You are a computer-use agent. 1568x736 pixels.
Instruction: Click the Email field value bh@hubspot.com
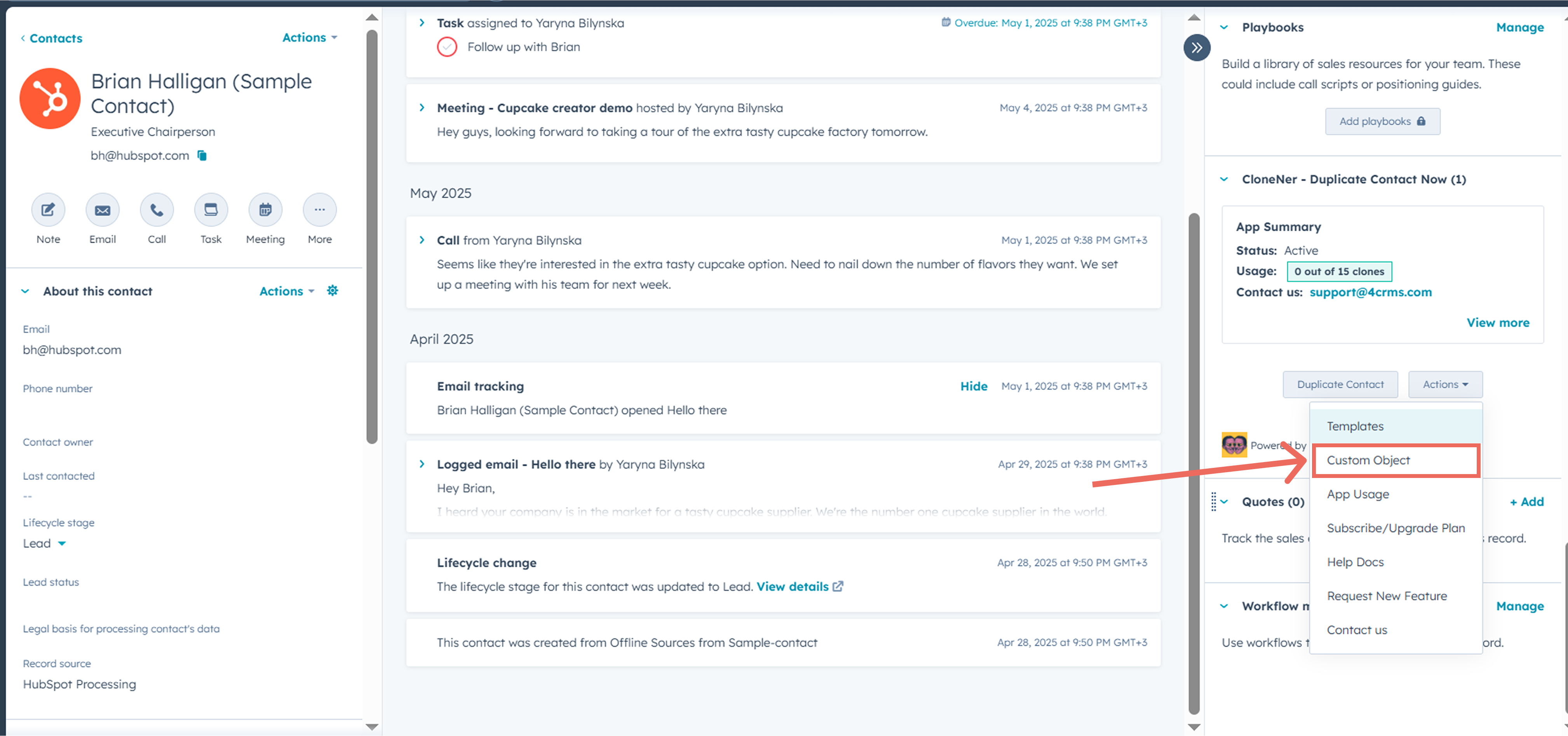coord(72,350)
